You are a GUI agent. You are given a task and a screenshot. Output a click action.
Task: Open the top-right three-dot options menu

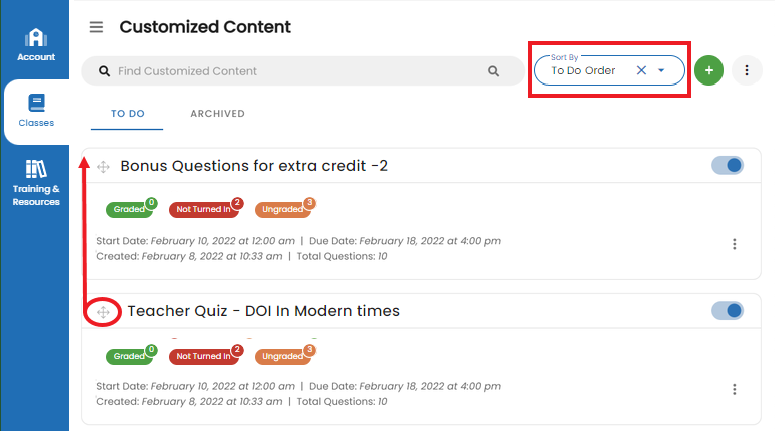tap(747, 70)
